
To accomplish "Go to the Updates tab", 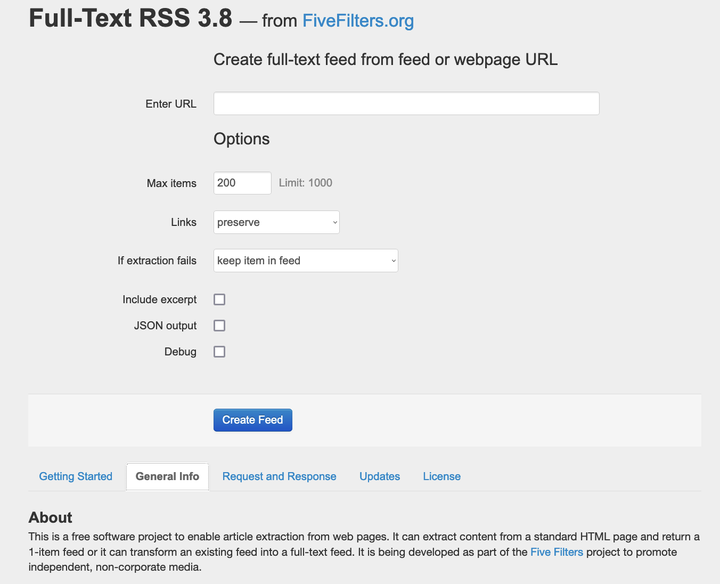I will (380, 476).
